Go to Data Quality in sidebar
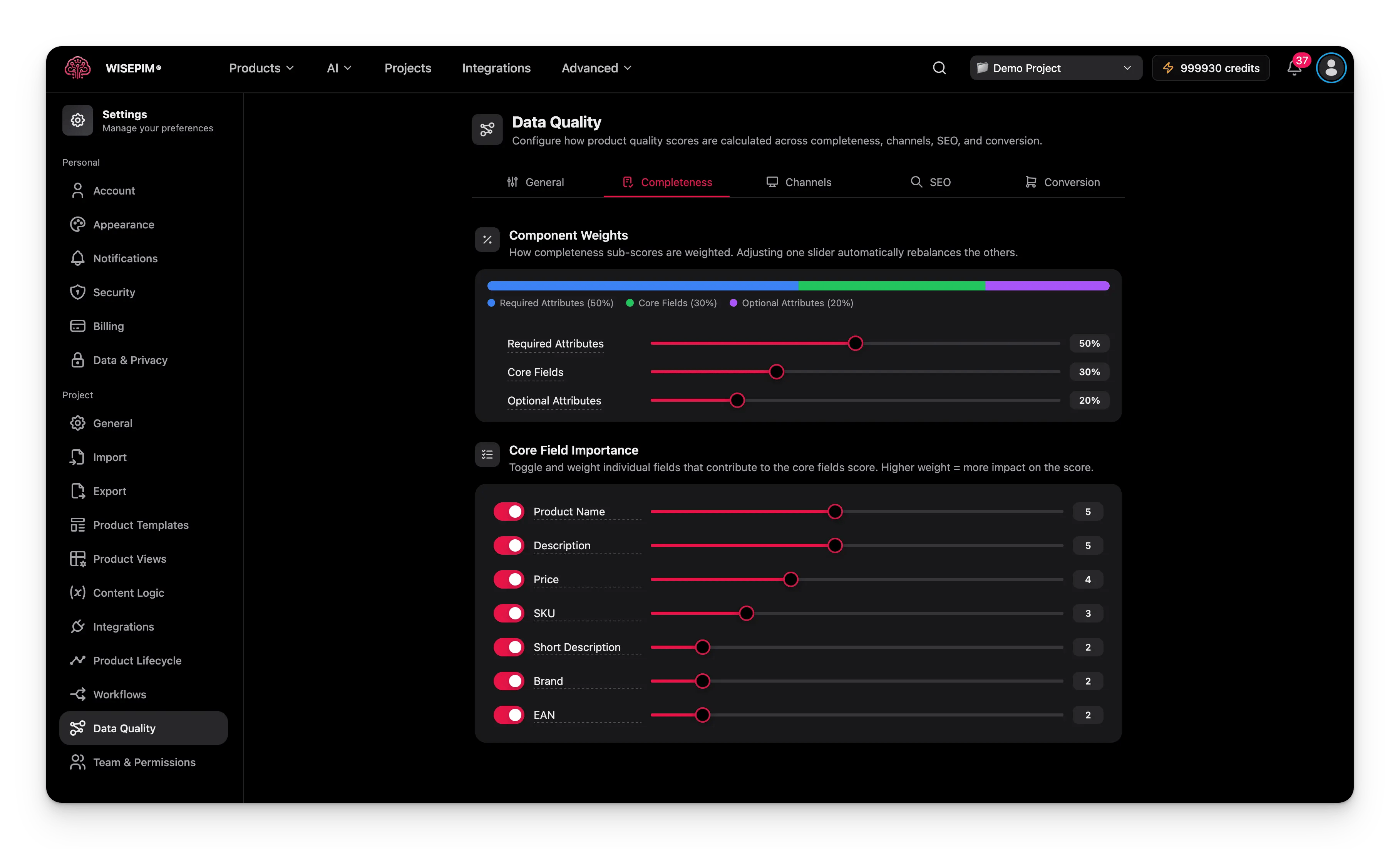1400x849 pixels. (143, 728)
